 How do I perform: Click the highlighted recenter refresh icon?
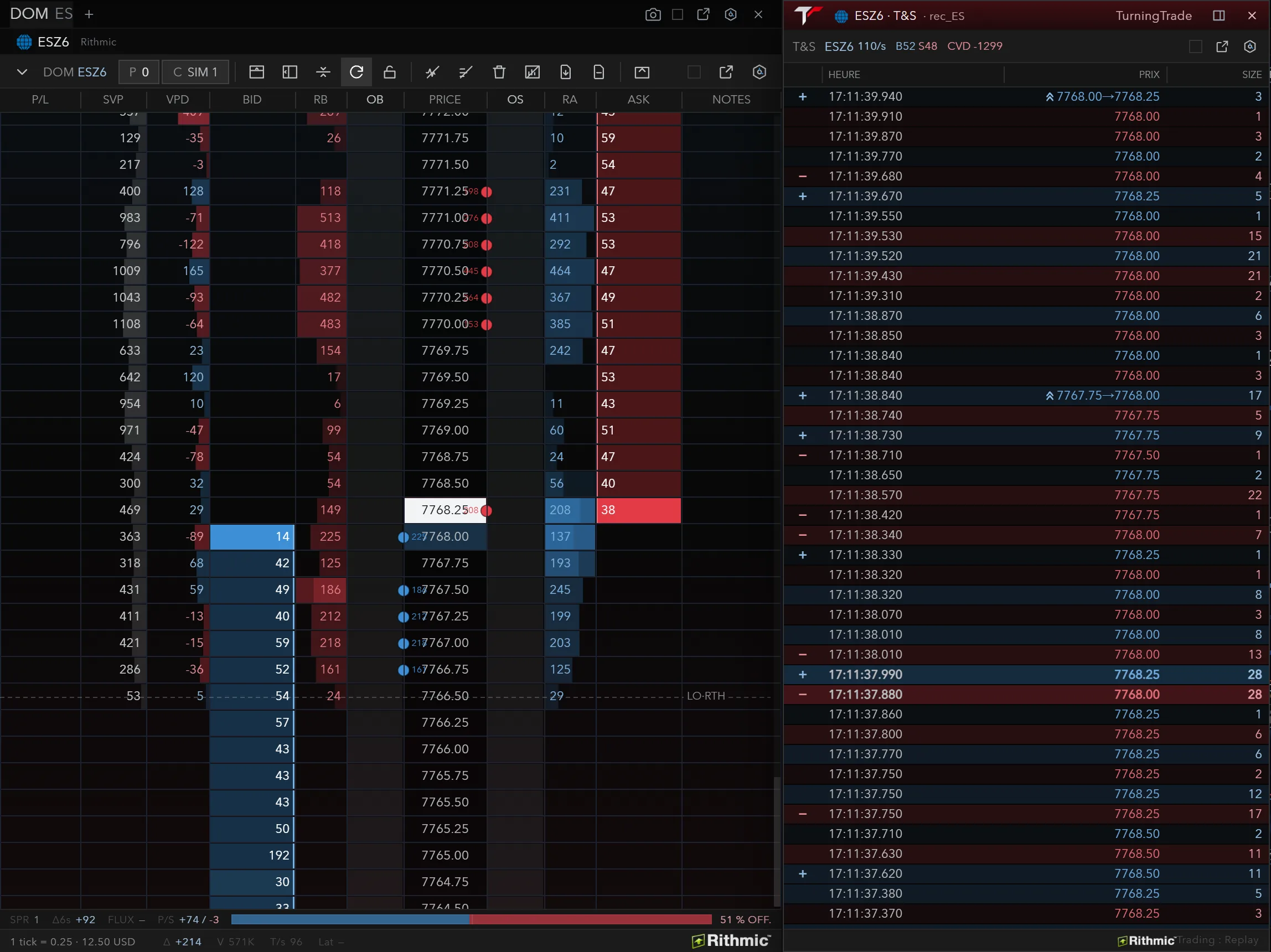tap(356, 72)
